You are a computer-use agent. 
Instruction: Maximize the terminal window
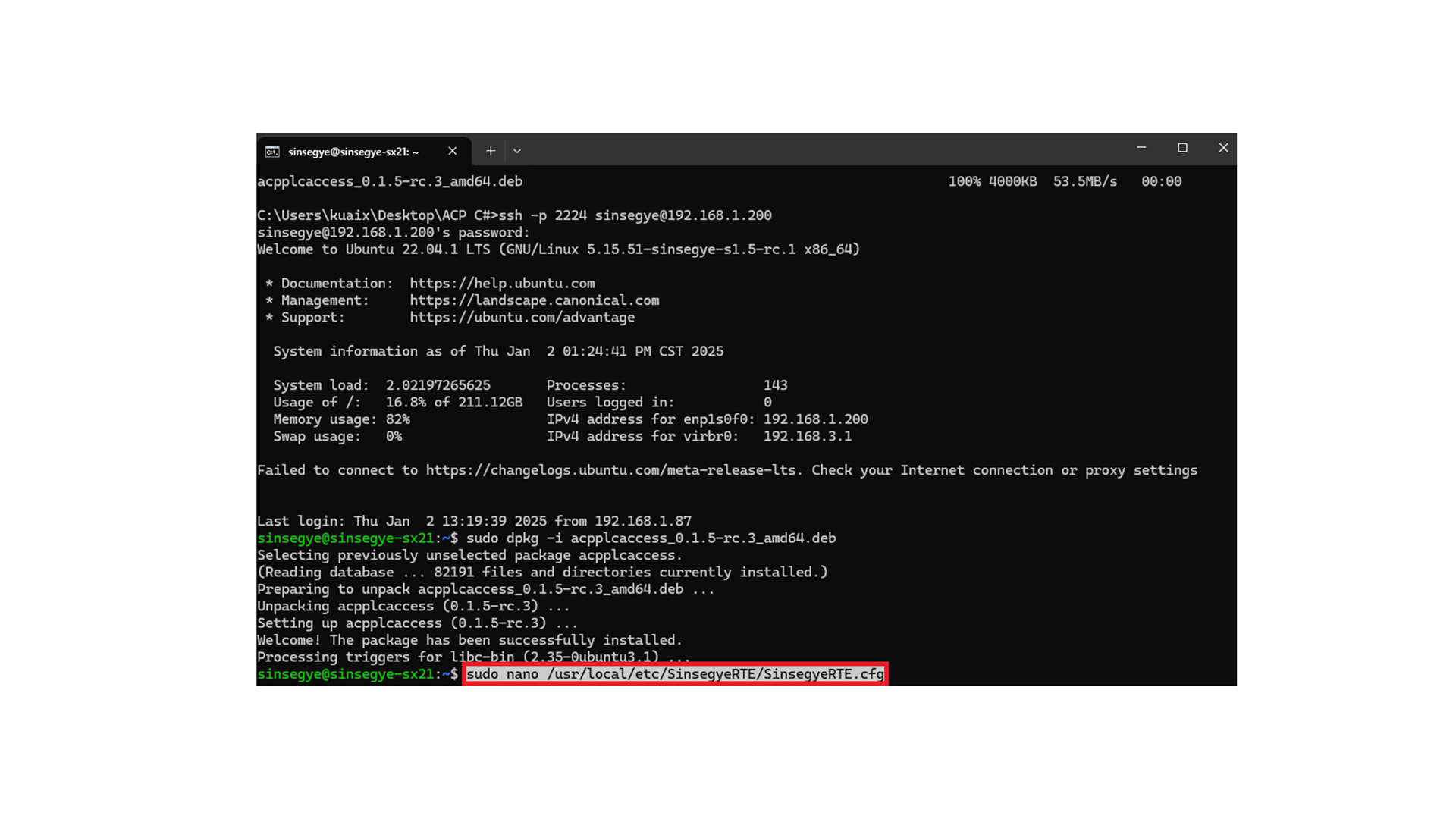click(1182, 148)
